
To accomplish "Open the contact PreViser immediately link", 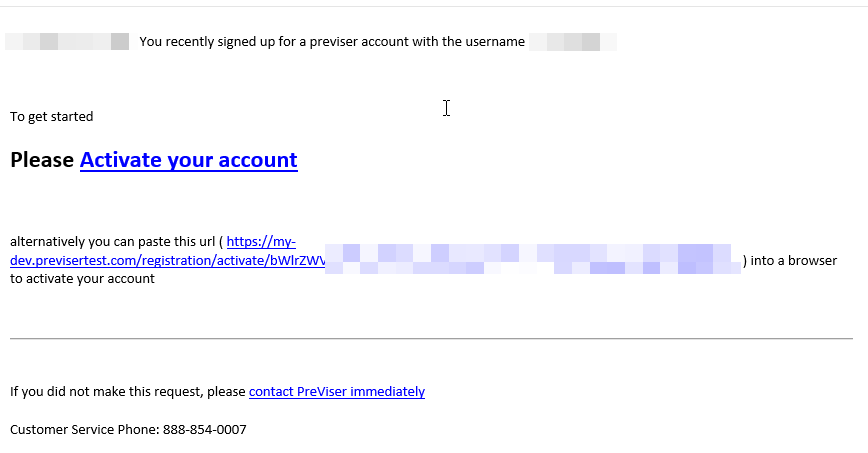I will pos(337,392).
